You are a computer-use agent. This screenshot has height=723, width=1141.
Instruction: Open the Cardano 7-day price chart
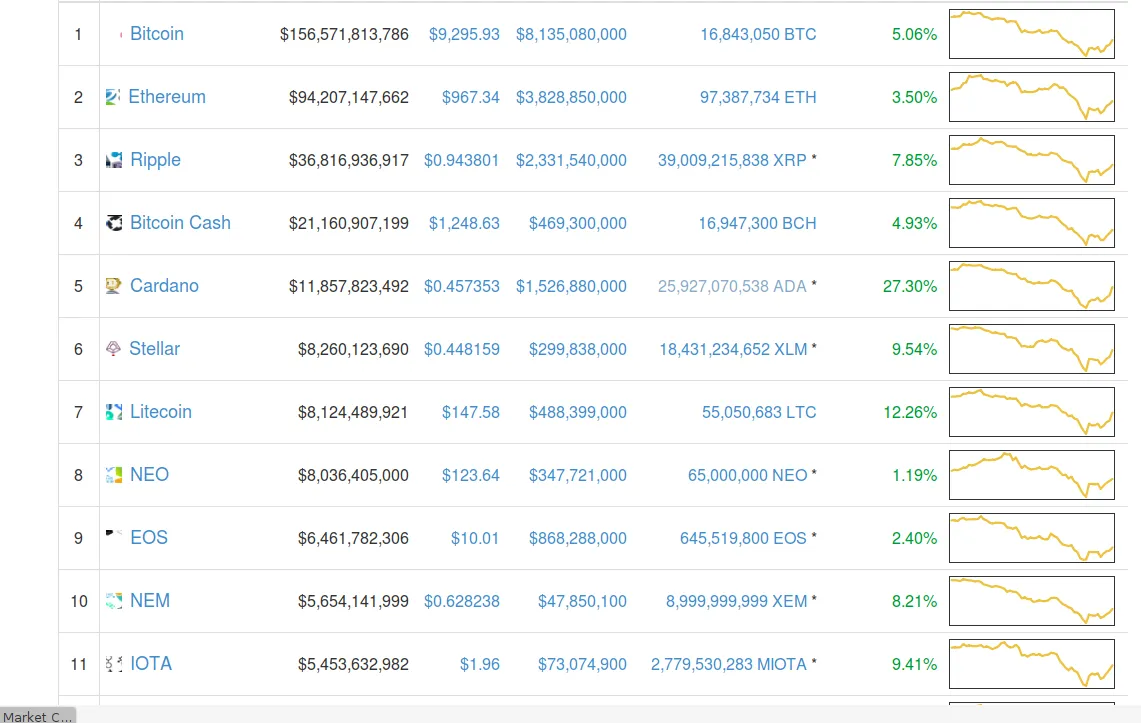pos(1032,286)
